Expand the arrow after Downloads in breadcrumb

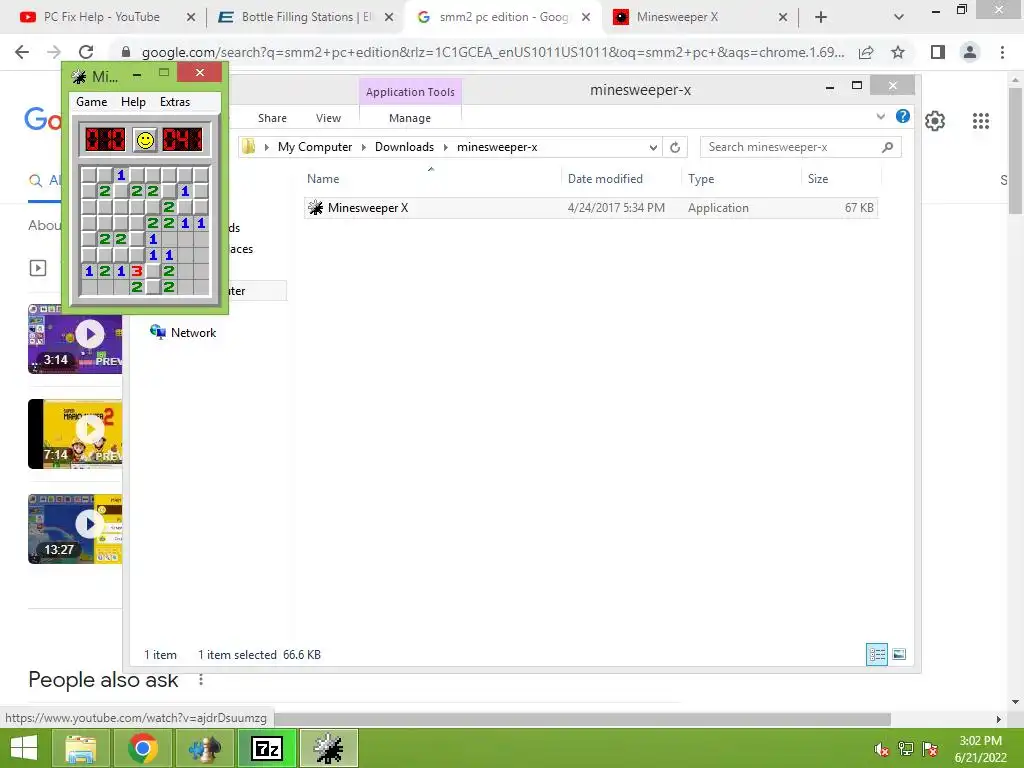[445, 148]
